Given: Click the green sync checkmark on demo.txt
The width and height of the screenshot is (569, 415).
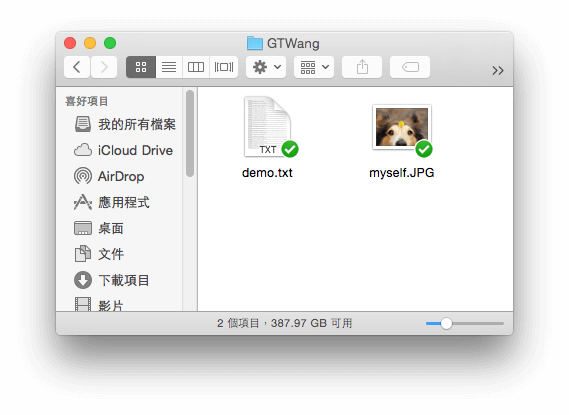Looking at the screenshot, I should pyautogui.click(x=290, y=149).
